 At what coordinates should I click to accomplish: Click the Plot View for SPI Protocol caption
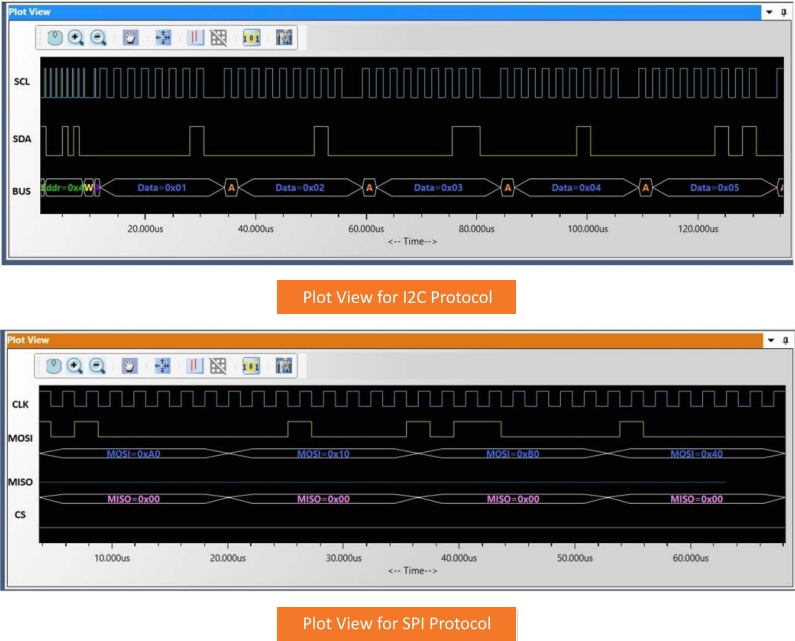pyautogui.click(x=396, y=623)
